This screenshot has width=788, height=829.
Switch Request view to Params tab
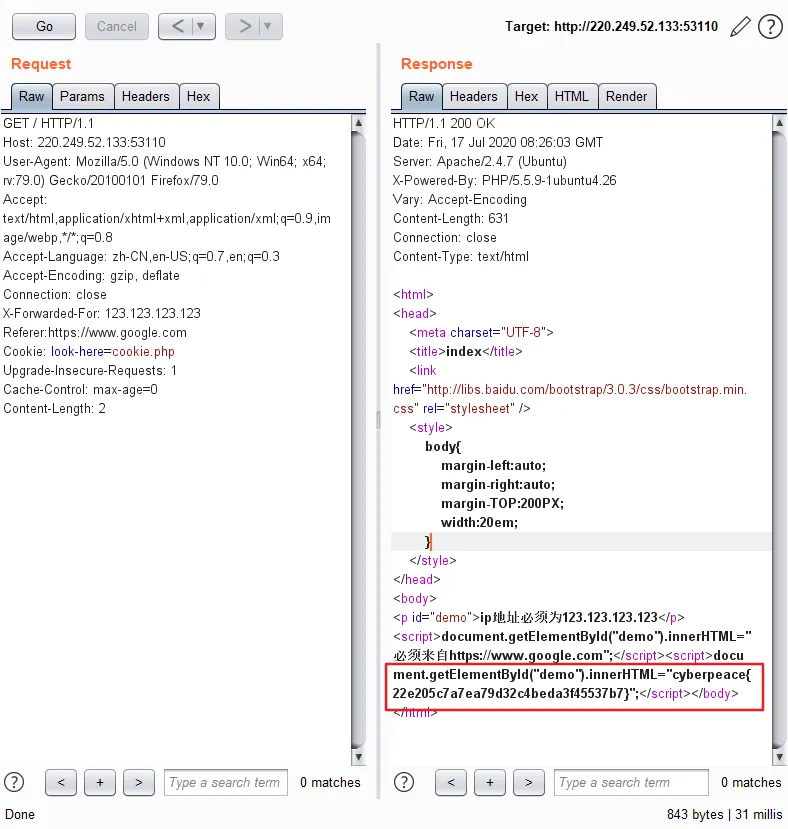coord(83,97)
